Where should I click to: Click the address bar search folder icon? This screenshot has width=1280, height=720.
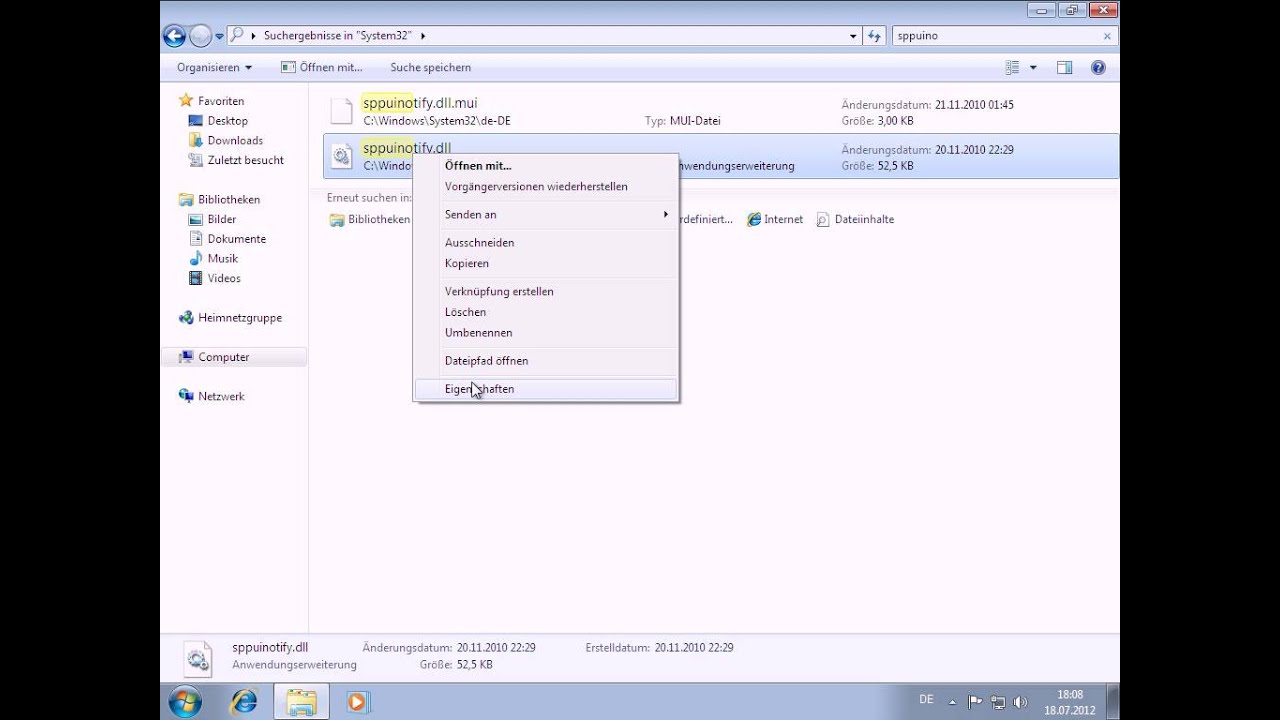(x=236, y=36)
